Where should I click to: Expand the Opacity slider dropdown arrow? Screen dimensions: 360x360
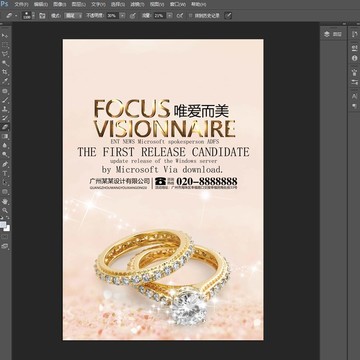(123, 16)
